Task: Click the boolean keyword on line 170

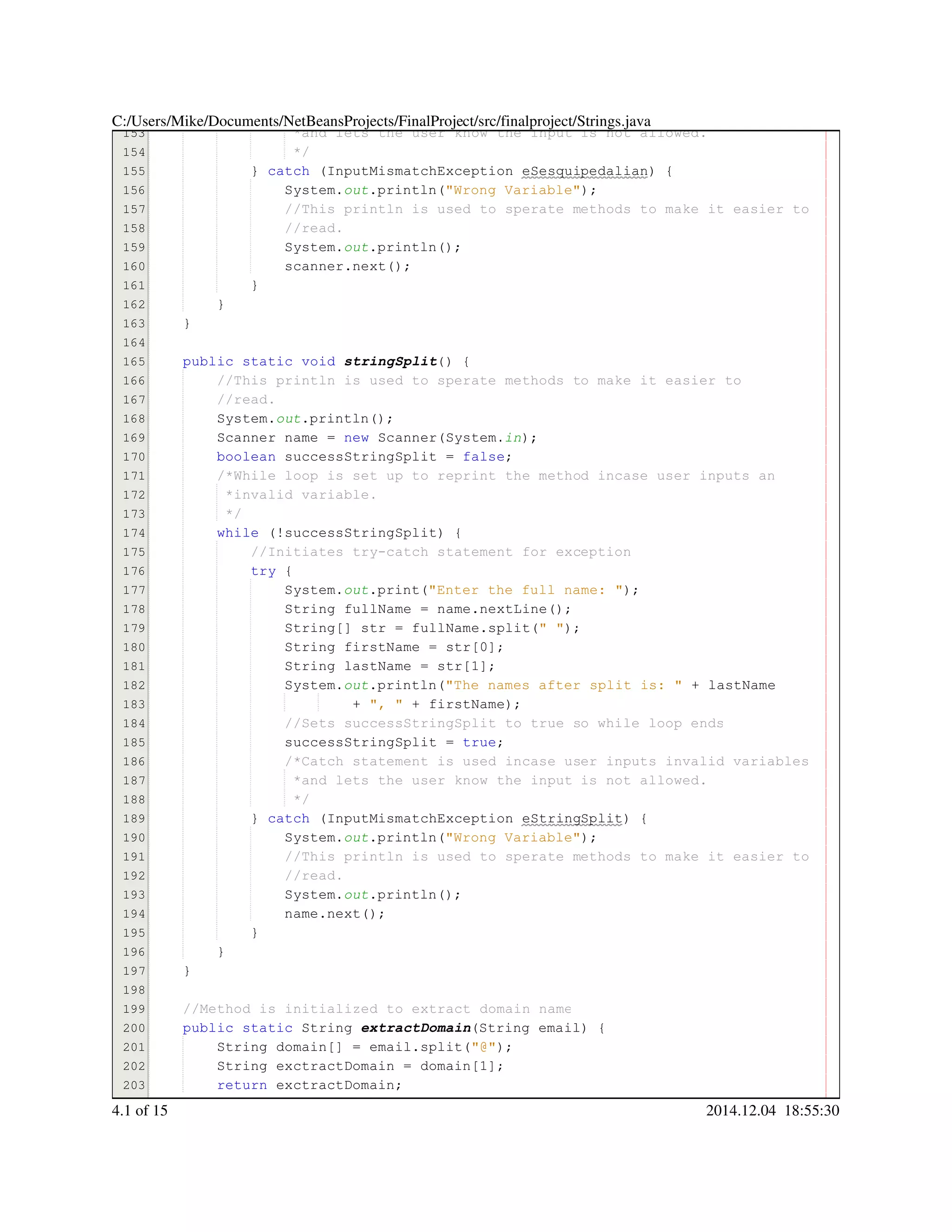Action: pos(246,457)
